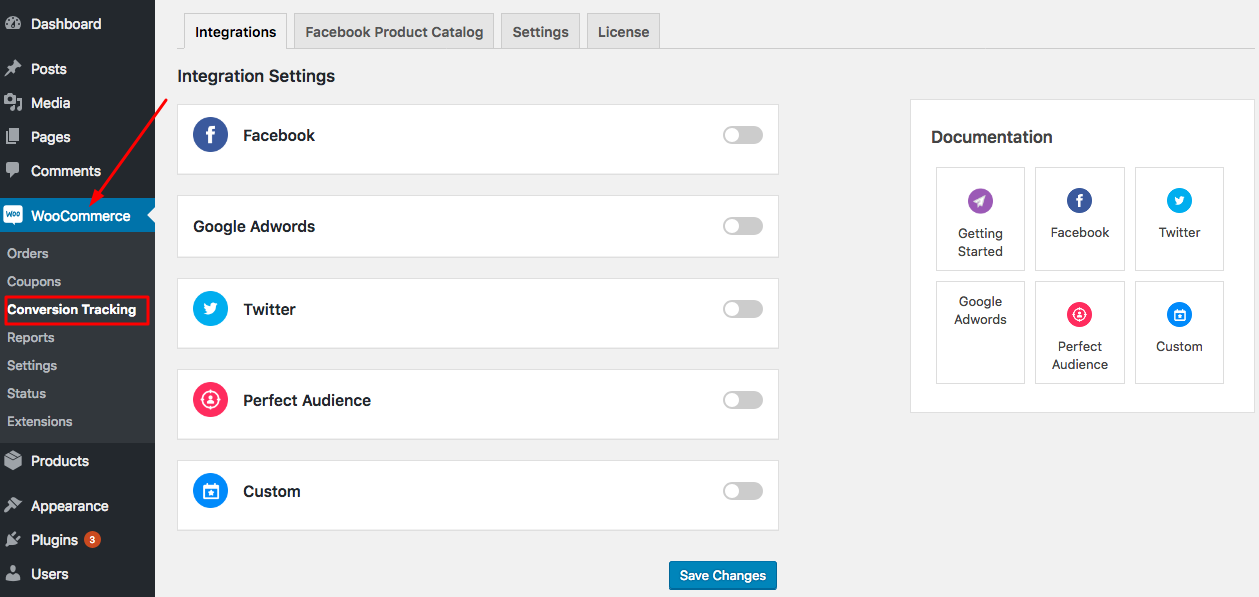Open Conversion Tracking submenu item
Viewport: 1259px width, 597px height.
coord(72,310)
